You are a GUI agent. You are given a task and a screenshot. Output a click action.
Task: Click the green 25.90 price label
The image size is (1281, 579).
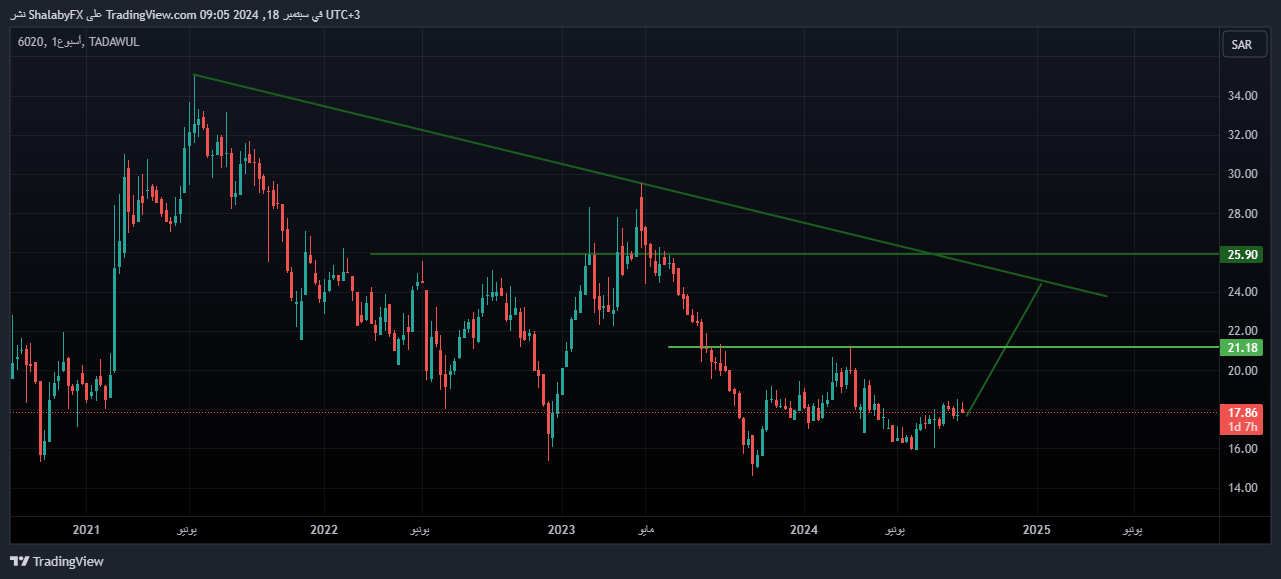pos(1241,255)
